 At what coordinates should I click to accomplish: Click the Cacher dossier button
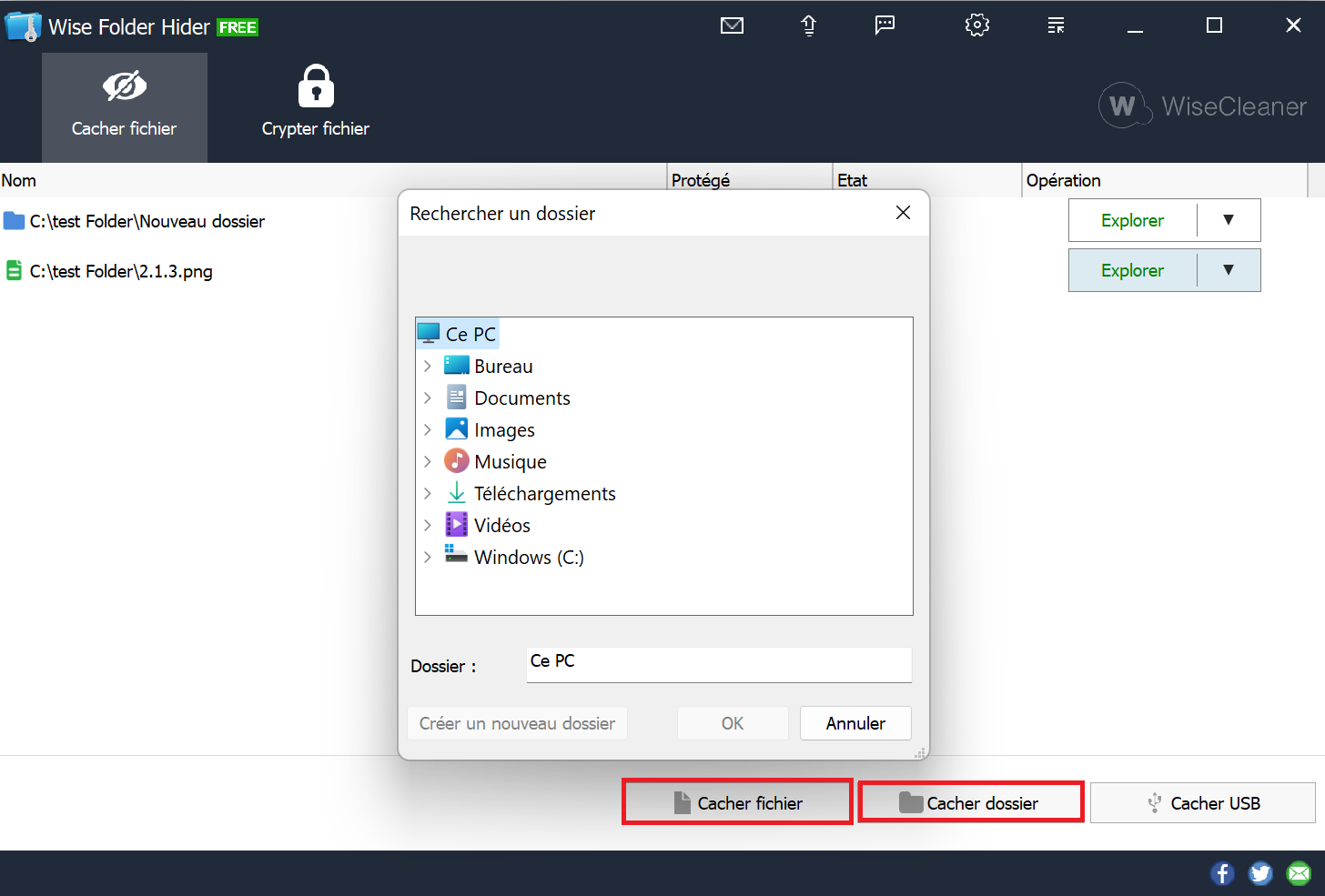pos(971,802)
